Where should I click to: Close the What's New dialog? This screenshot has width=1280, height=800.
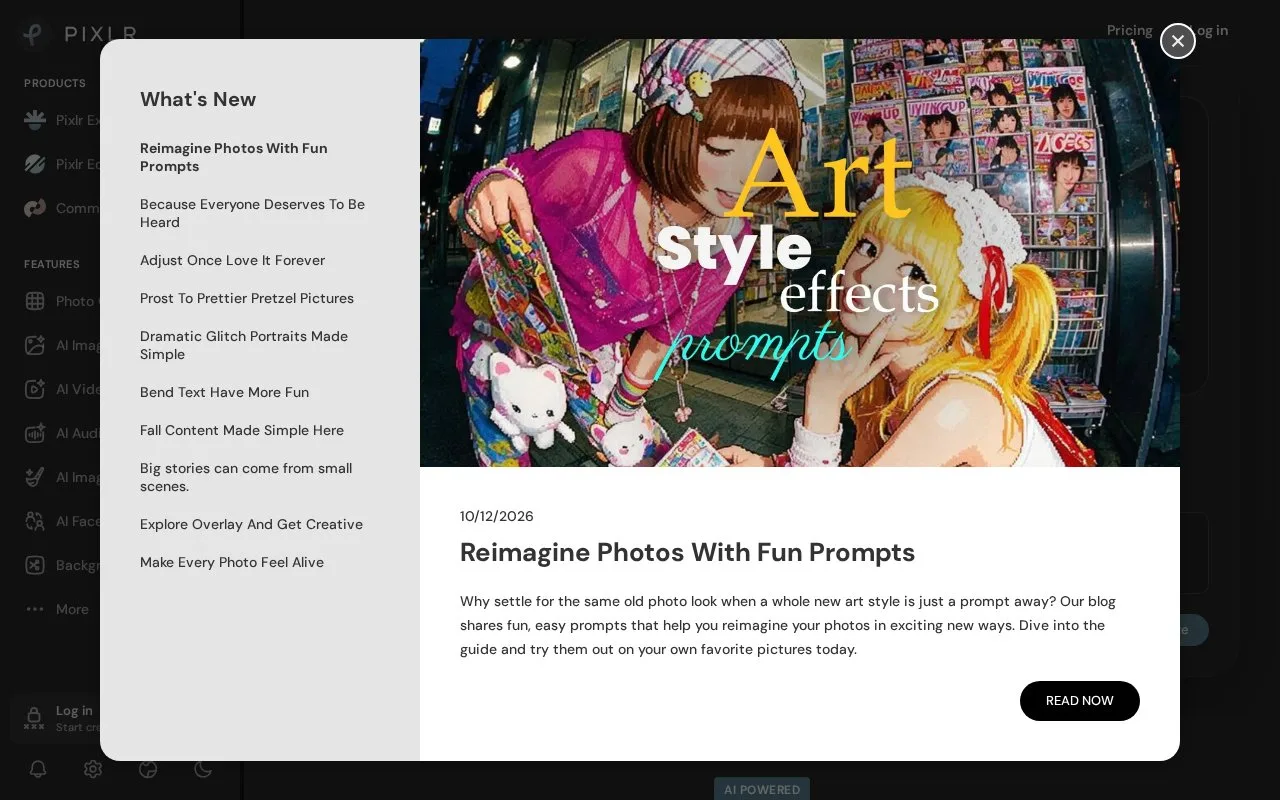[x=1178, y=41]
